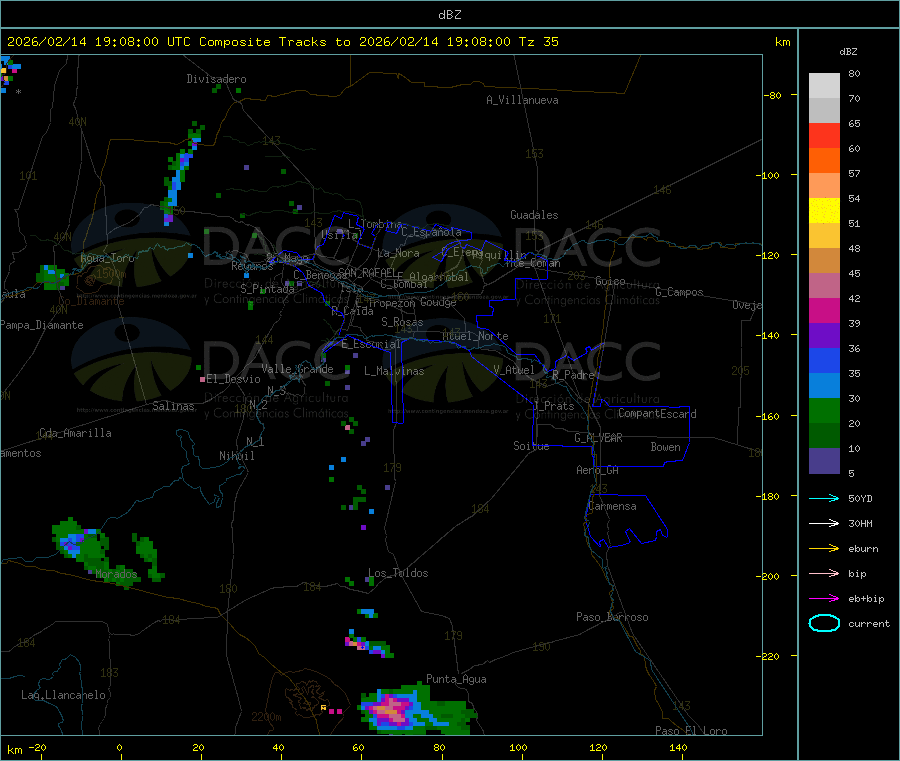Click the 'L_Malvinas' map label
Viewport: 900px width, 761px height.
tap(394, 371)
